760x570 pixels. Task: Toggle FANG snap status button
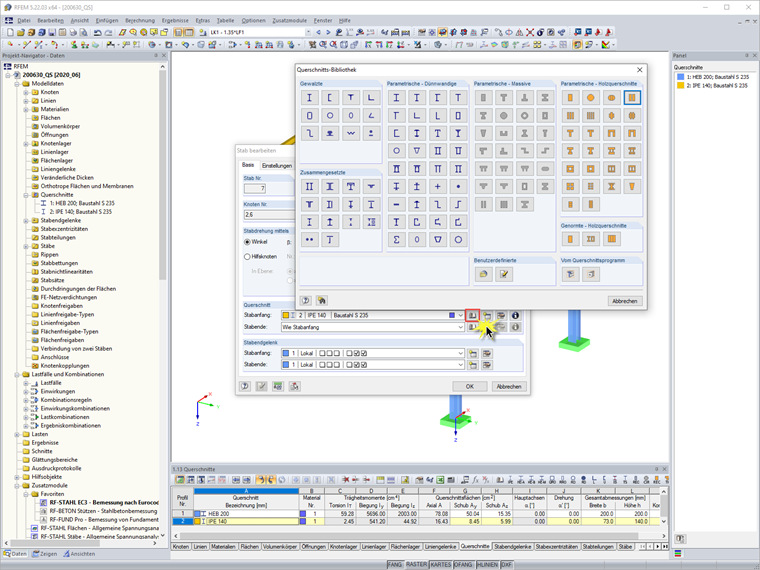coord(395,565)
